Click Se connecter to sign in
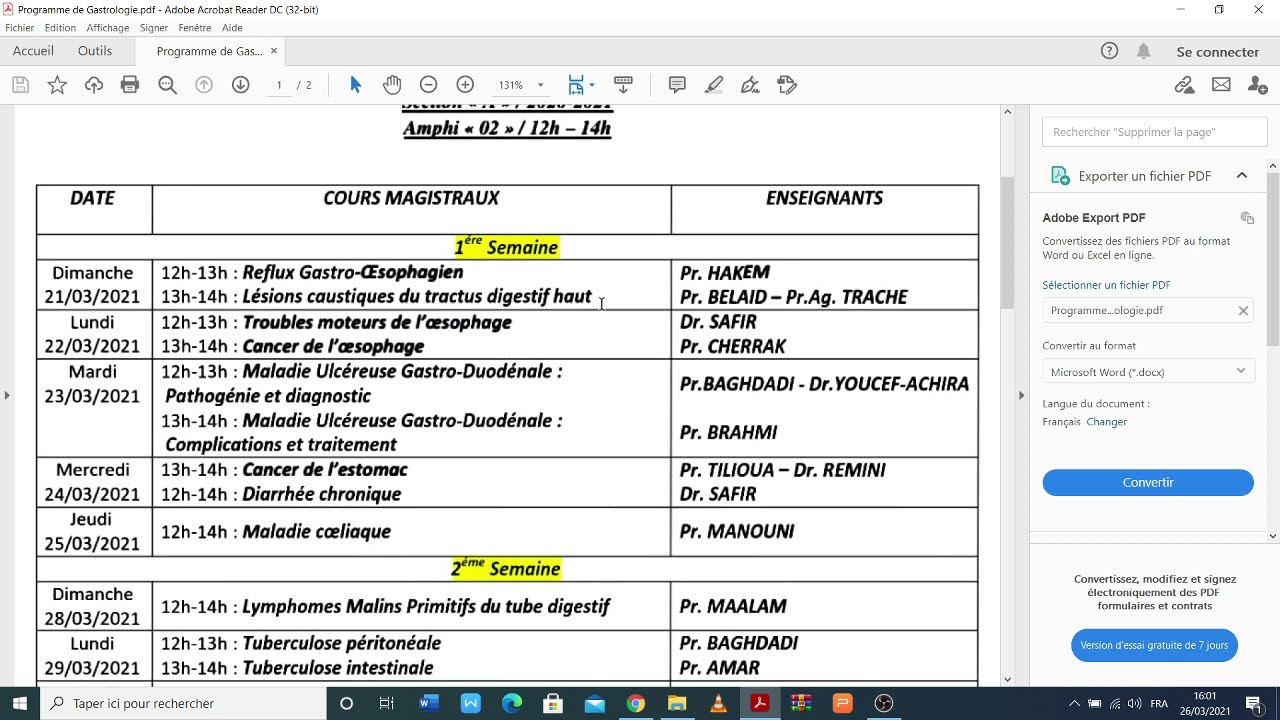1280x720 pixels. [x=1217, y=52]
